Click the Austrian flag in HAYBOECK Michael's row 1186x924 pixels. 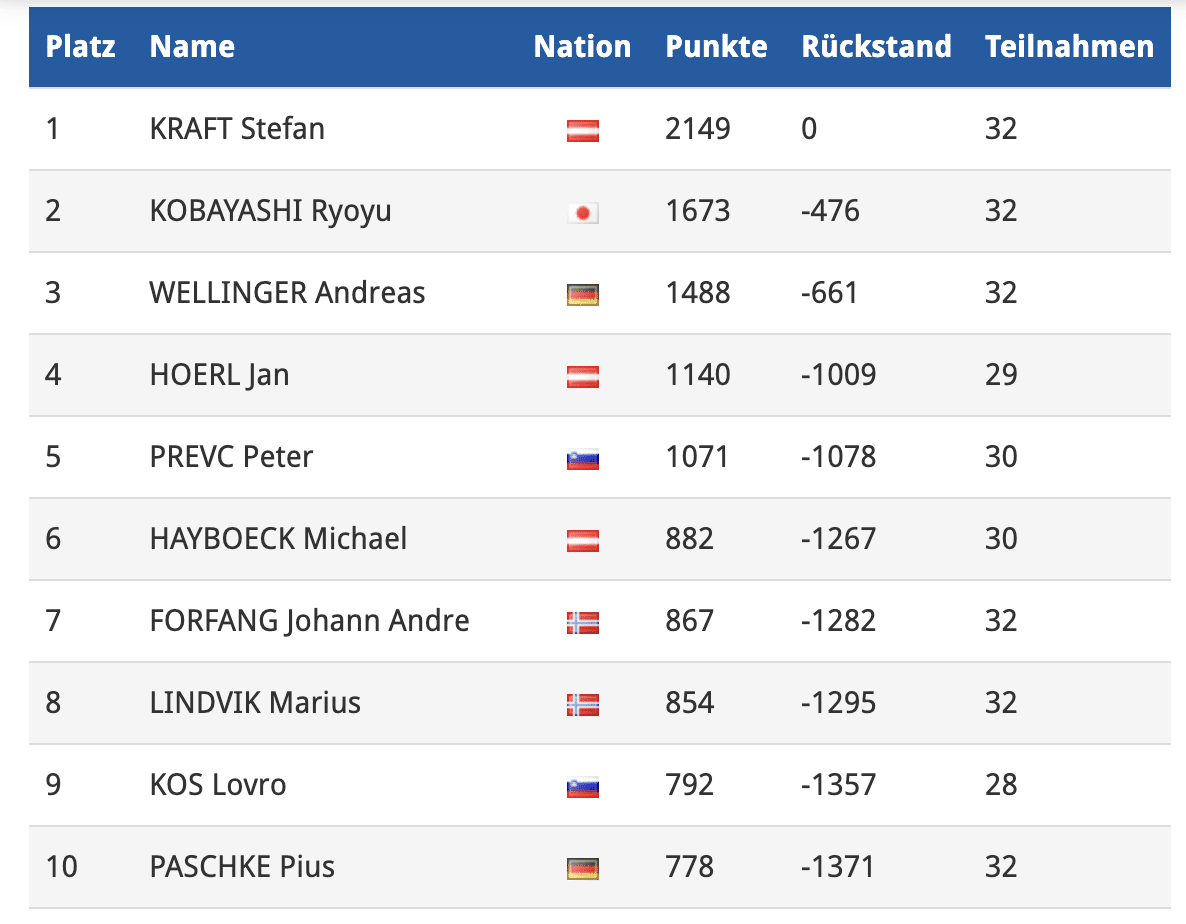click(x=582, y=540)
